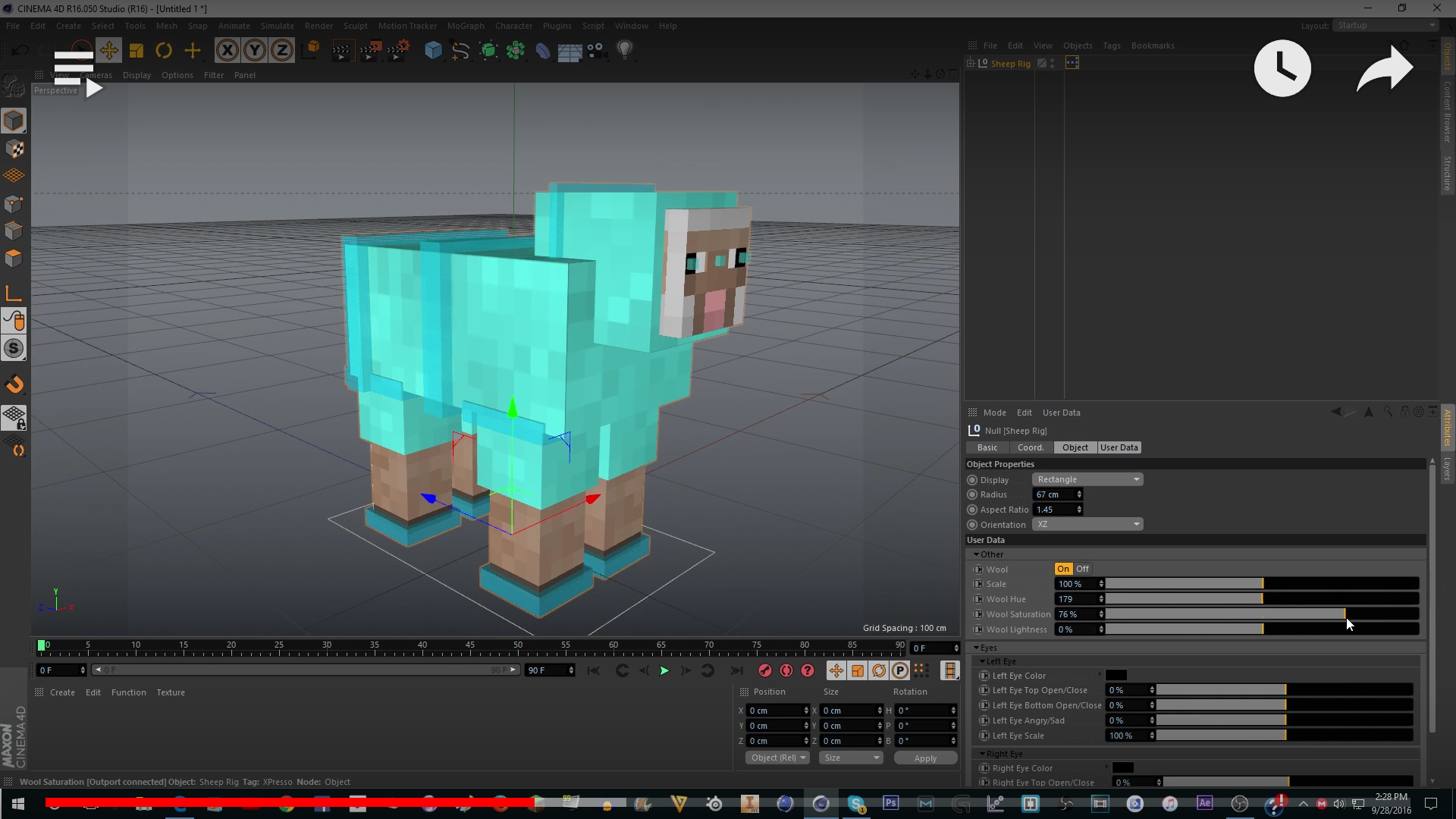
Task: Collapse the Other user data group
Action: 977,554
